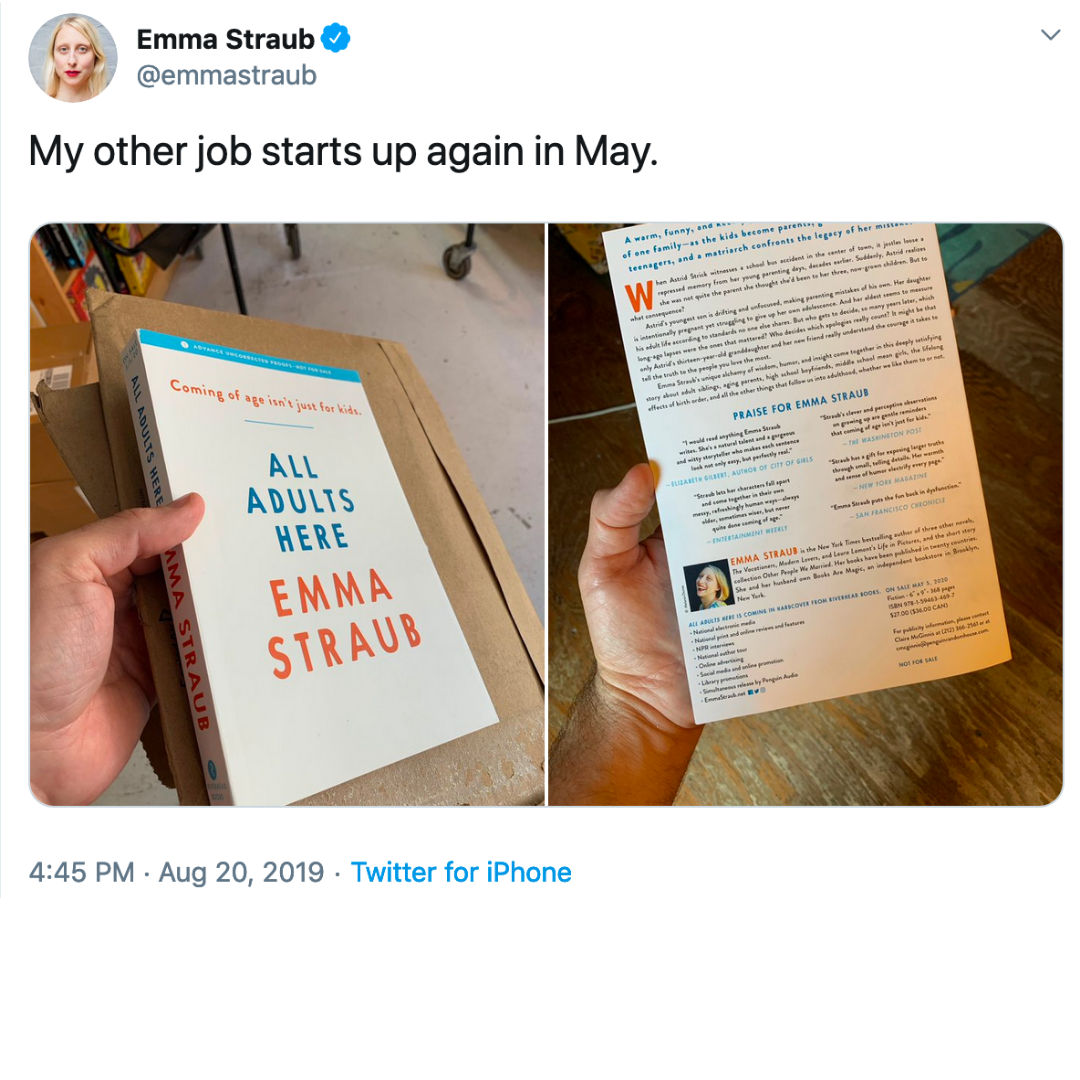The height and width of the screenshot is (1080, 1080).
Task: Click the Emma Straub display name
Action: [x=225, y=39]
